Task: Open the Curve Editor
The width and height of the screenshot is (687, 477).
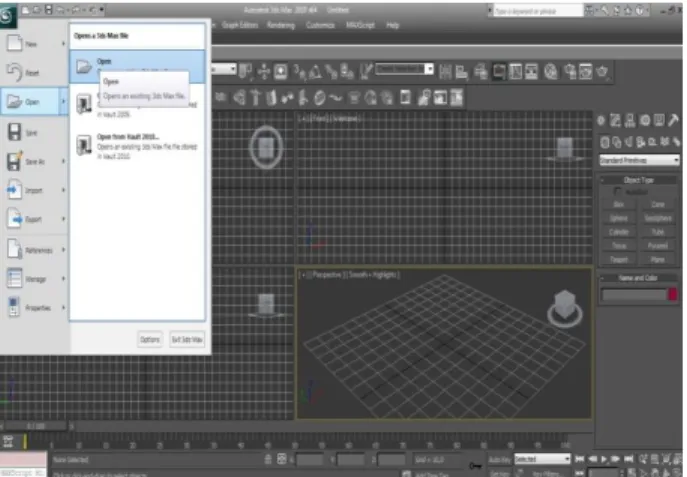Action: tap(515, 71)
